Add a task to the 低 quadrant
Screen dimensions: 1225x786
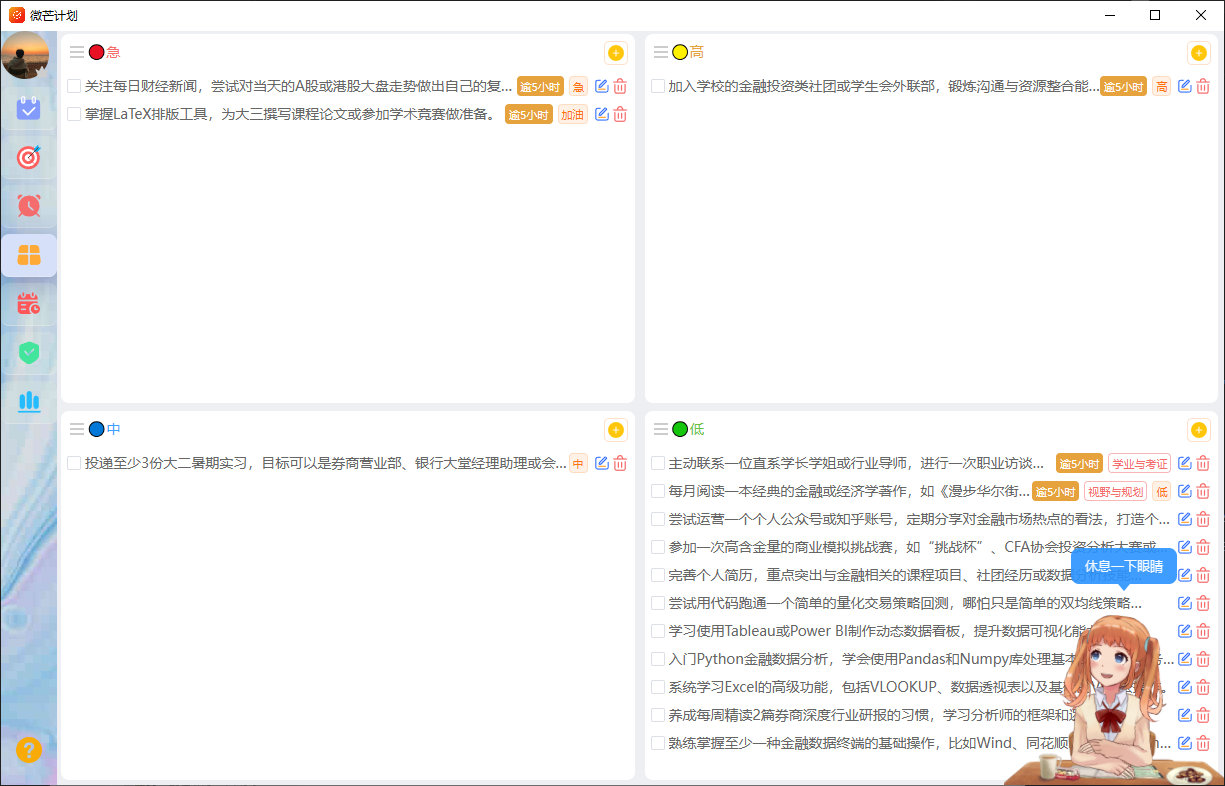1199,430
